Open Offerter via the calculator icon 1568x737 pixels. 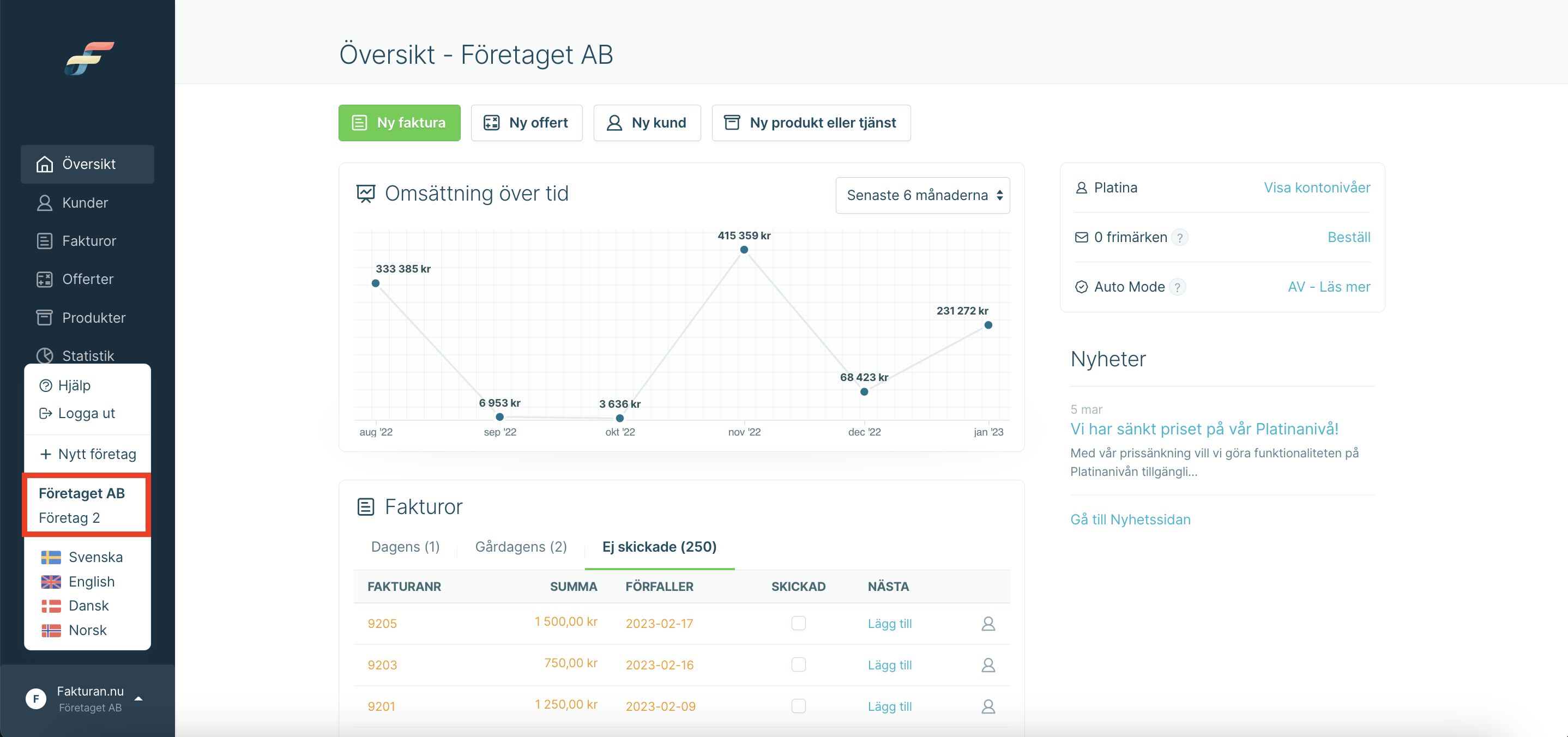[45, 279]
